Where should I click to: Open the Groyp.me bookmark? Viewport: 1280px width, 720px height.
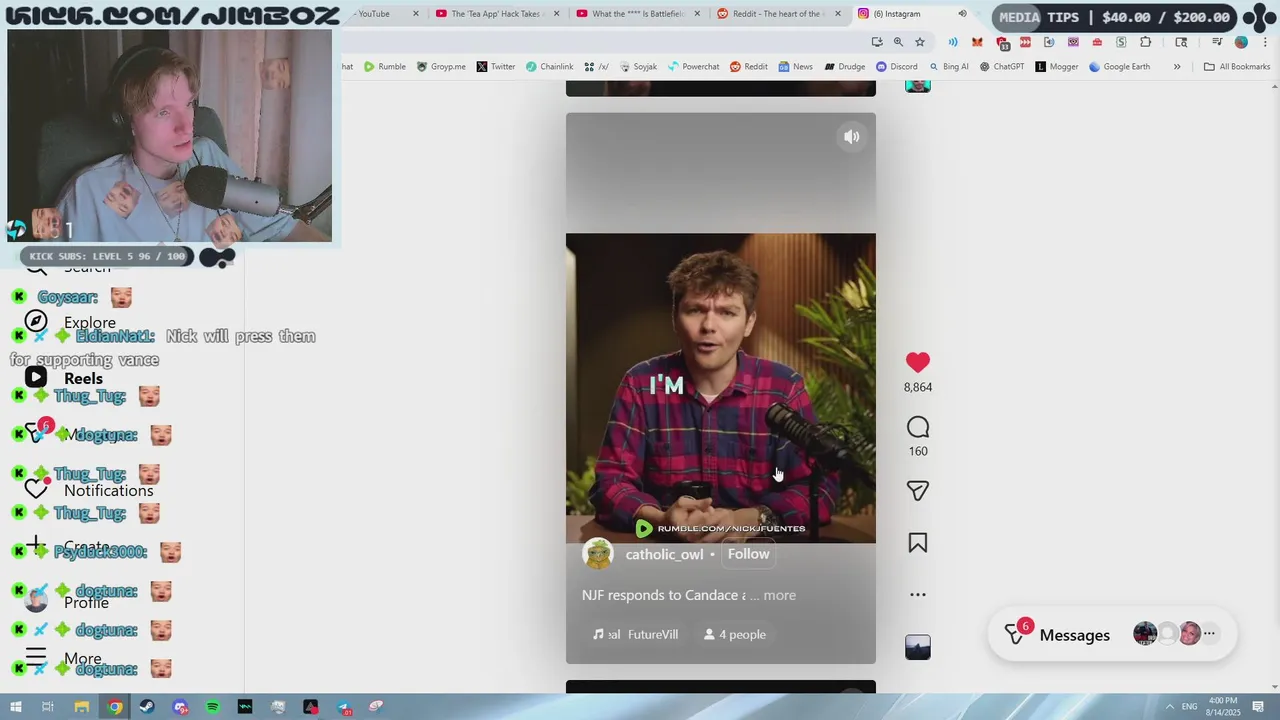click(441, 67)
